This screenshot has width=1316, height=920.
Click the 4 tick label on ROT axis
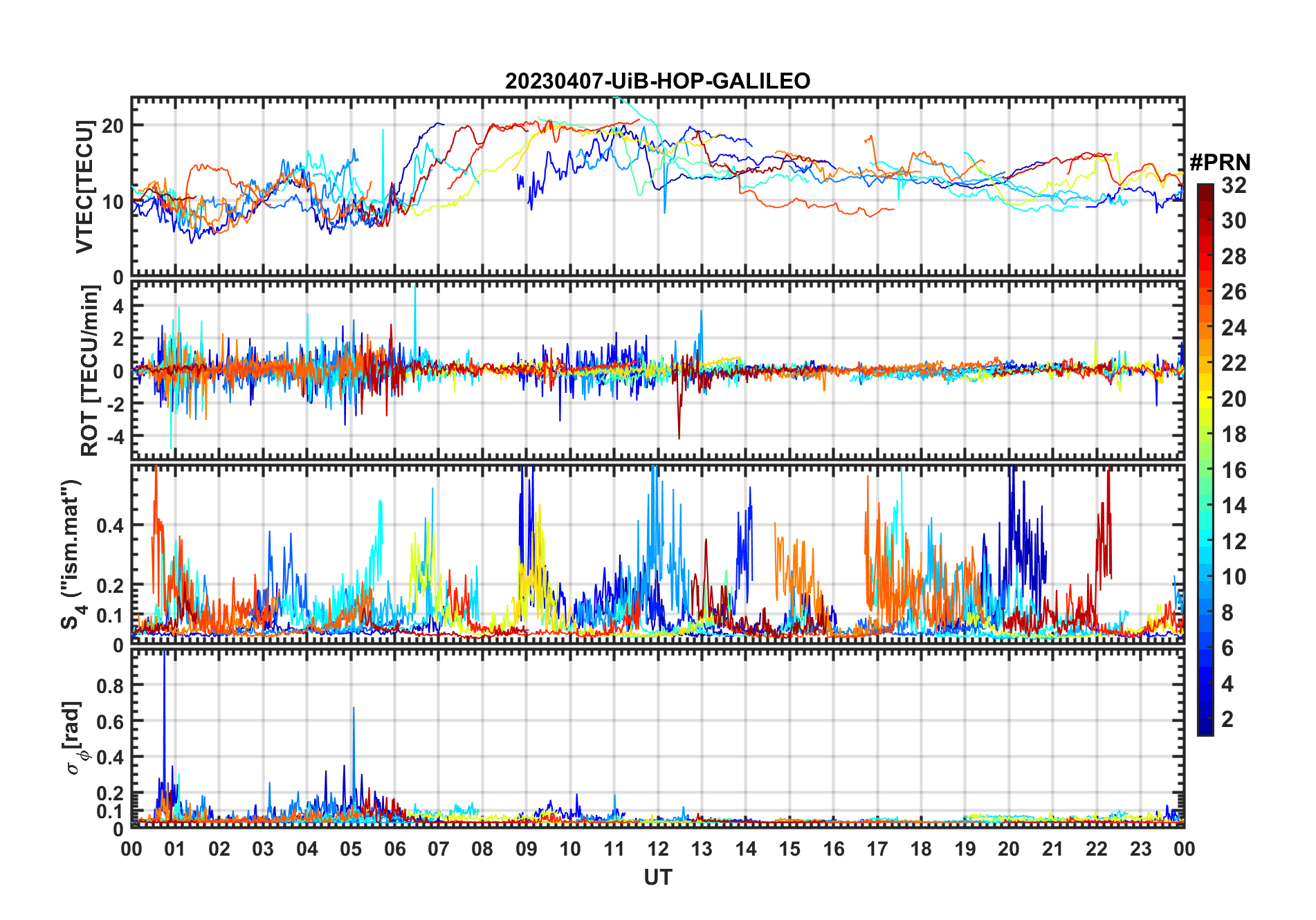click(118, 306)
